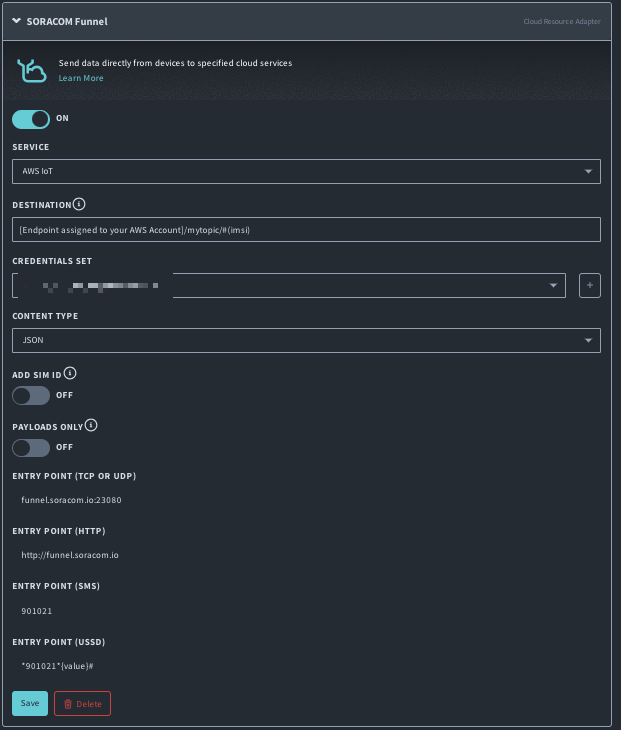Click the Destination info icon

(x=80, y=204)
